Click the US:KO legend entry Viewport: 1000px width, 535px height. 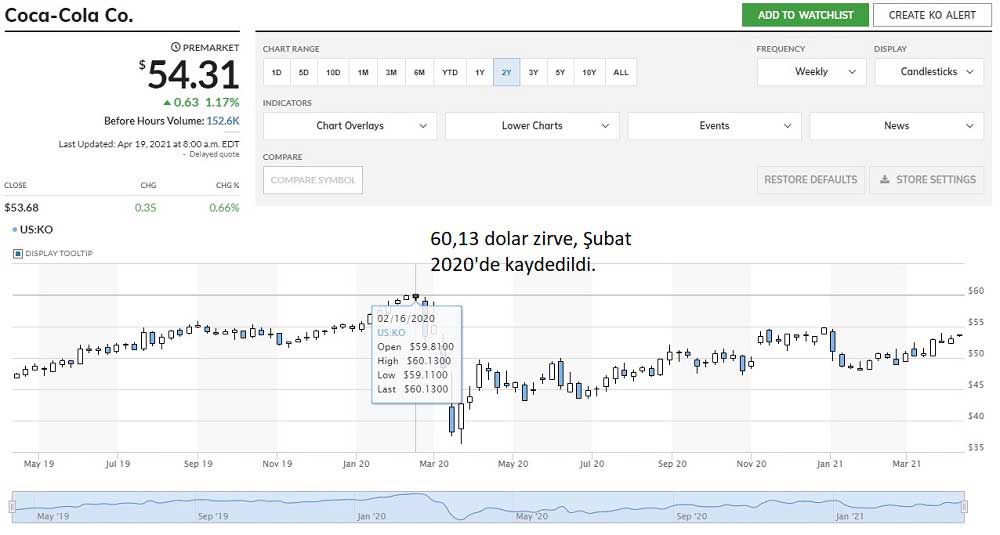click(33, 230)
